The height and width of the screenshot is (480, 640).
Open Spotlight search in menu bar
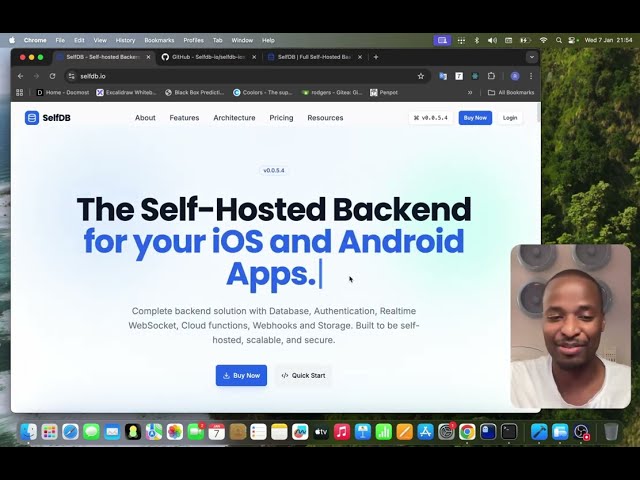pos(559,40)
